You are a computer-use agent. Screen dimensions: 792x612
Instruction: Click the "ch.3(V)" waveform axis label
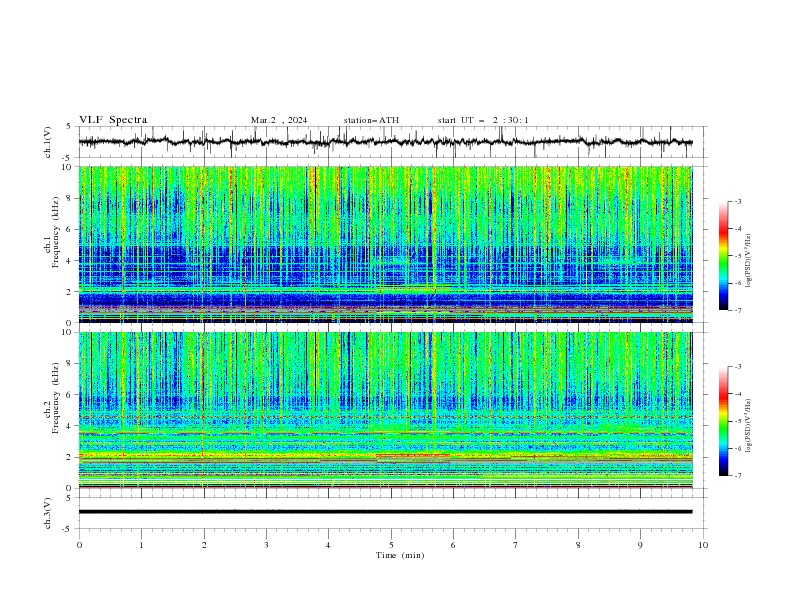click(x=48, y=513)
